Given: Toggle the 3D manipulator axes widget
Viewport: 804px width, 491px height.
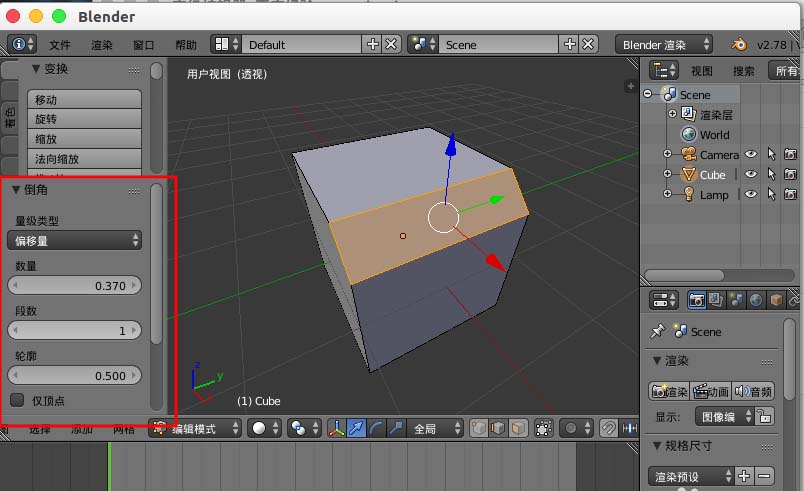Looking at the screenshot, I should point(336,428).
